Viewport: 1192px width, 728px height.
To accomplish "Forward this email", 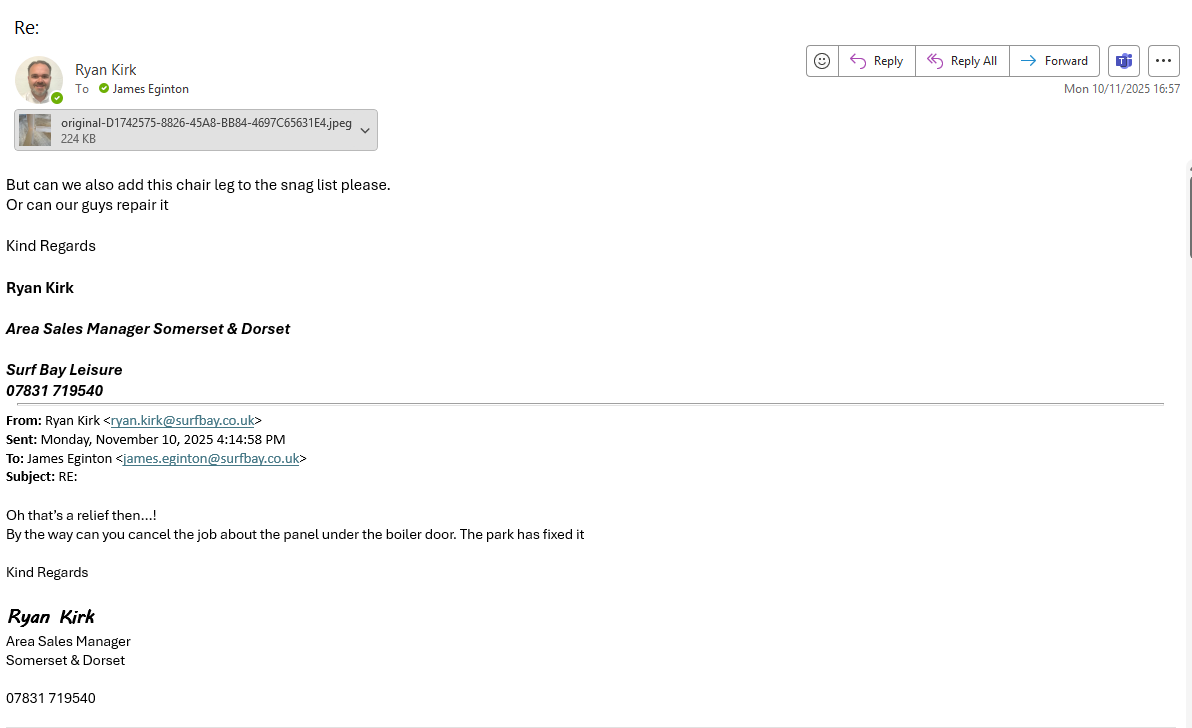I will (x=1055, y=61).
